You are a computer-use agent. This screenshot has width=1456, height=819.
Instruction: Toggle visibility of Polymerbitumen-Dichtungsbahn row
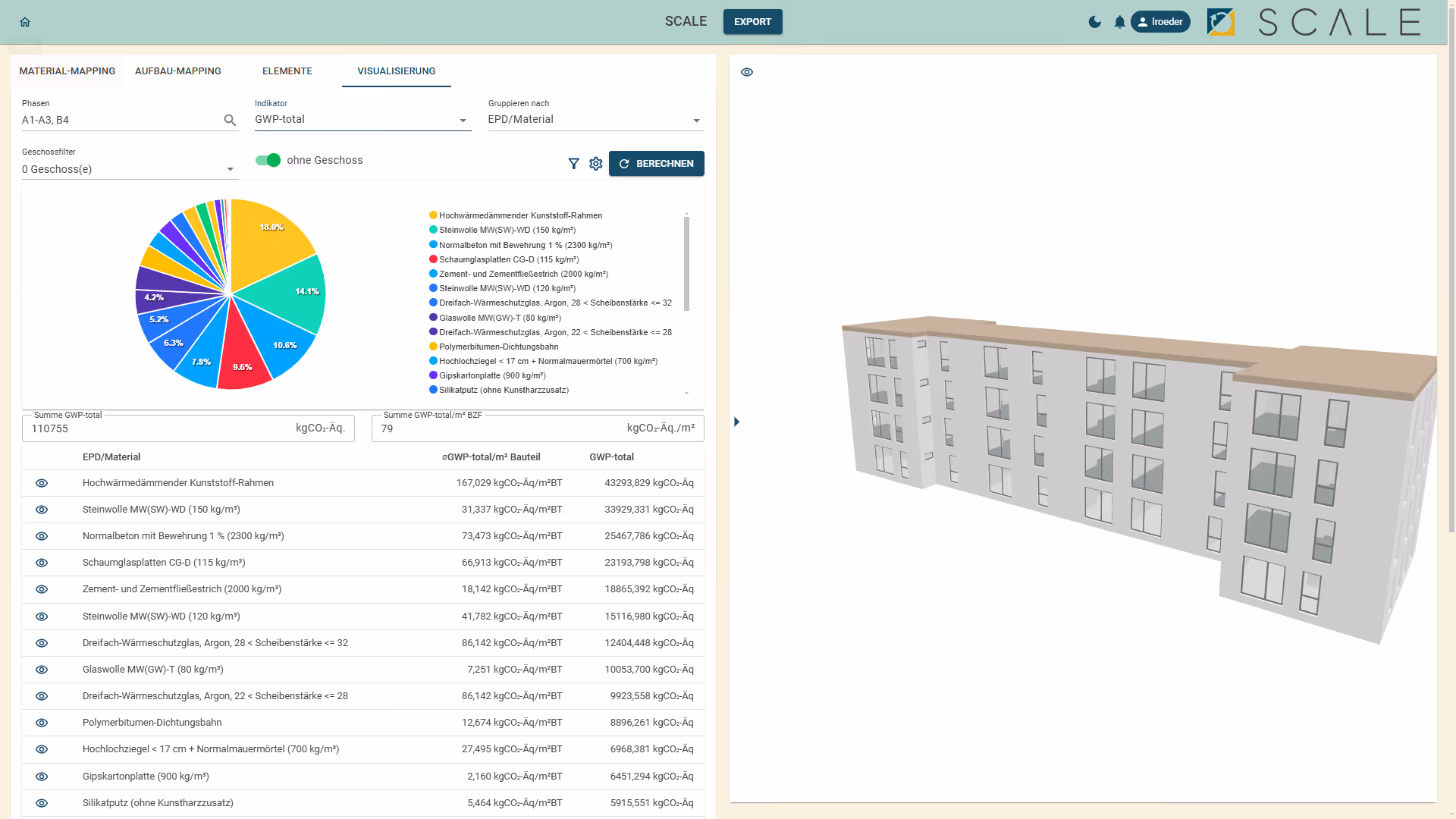(42, 723)
